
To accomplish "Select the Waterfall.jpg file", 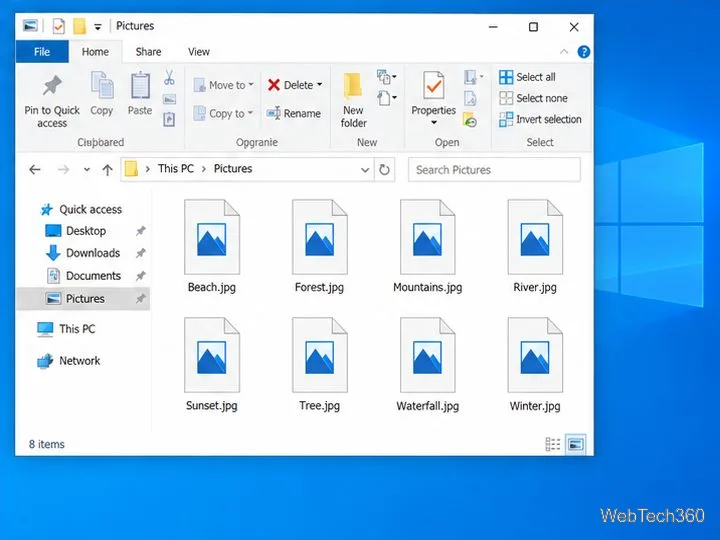I will [x=428, y=365].
